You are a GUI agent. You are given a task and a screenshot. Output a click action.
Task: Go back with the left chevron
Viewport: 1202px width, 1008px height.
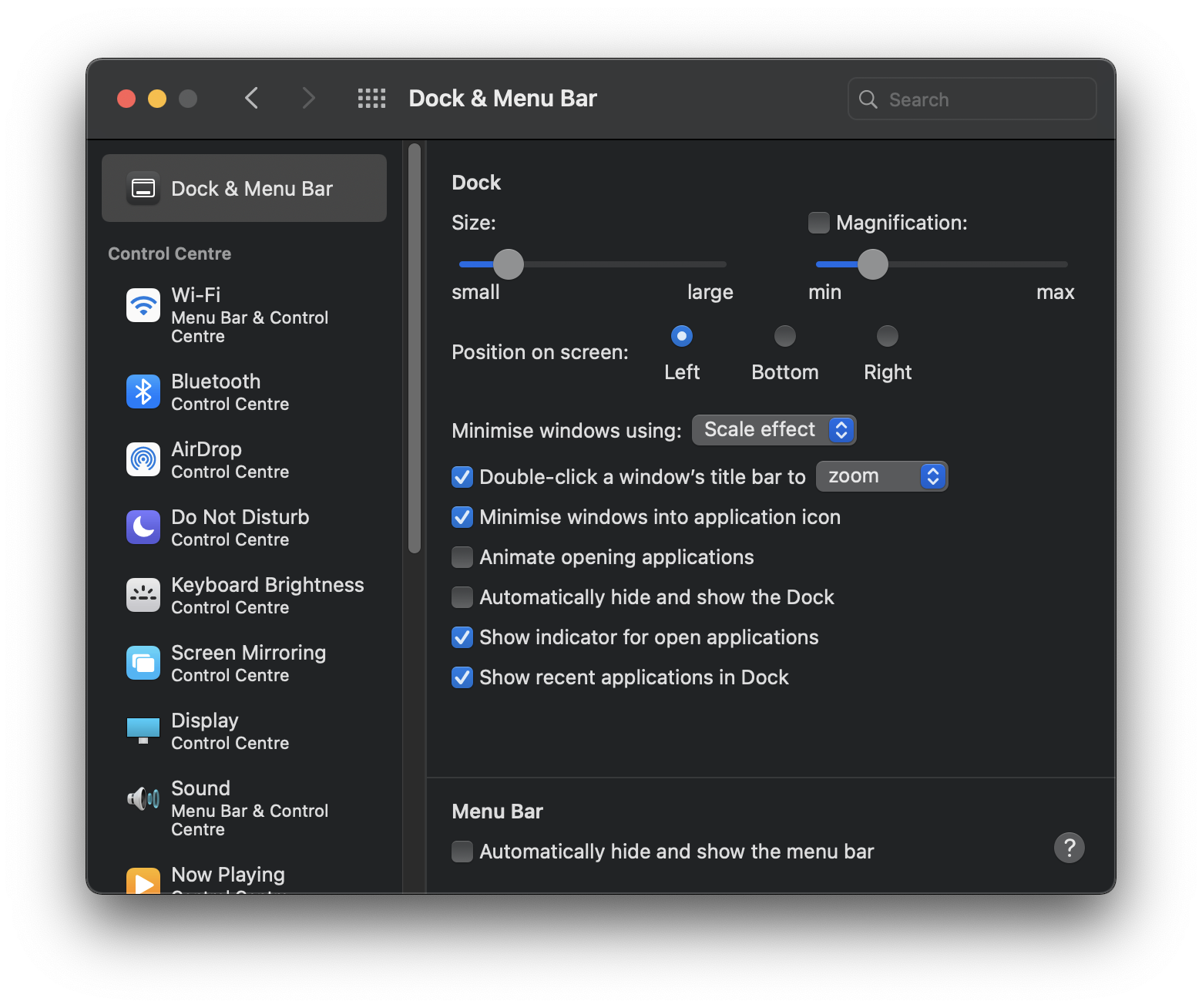(x=251, y=99)
